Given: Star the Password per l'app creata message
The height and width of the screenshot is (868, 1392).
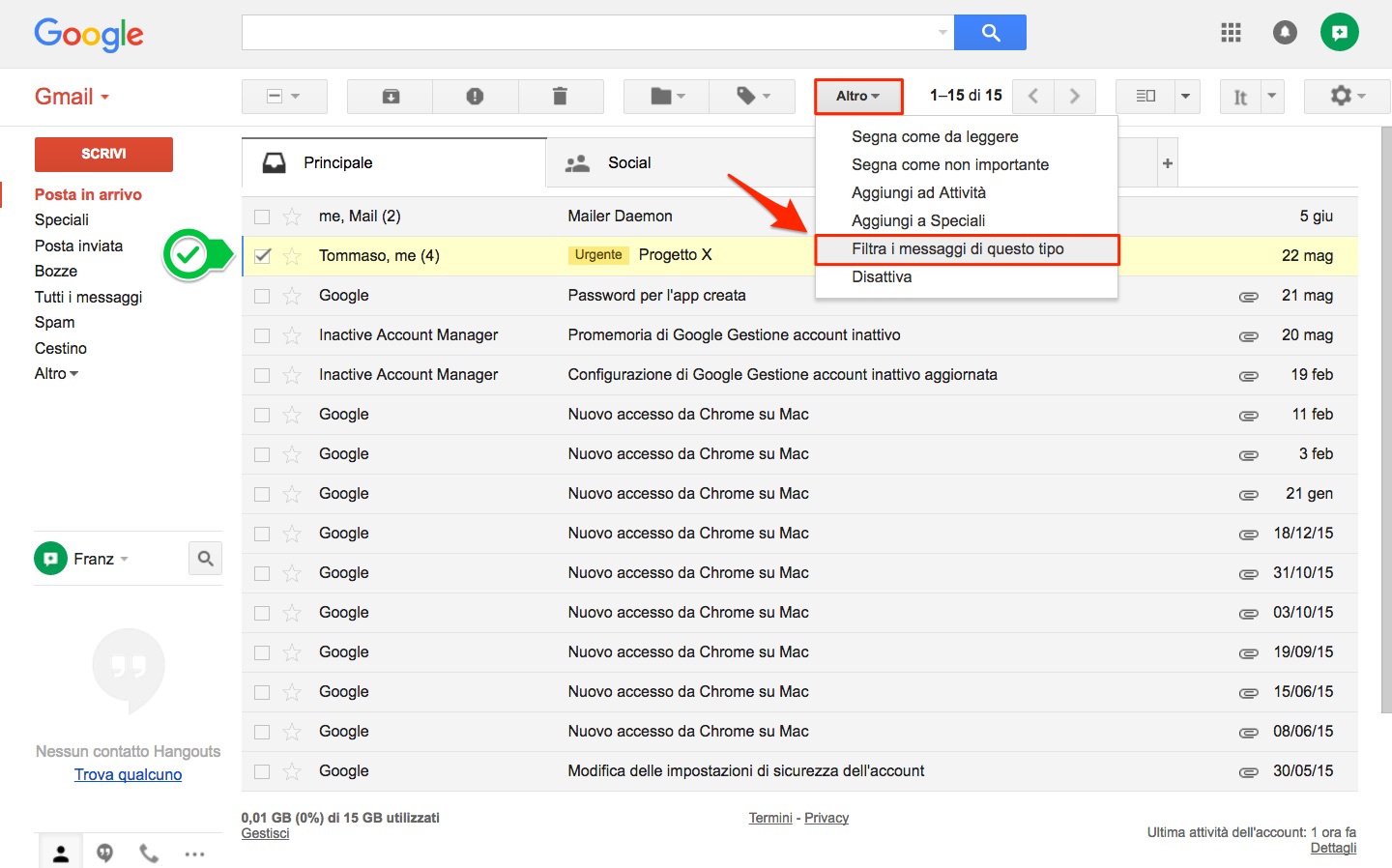Looking at the screenshot, I should click(292, 296).
